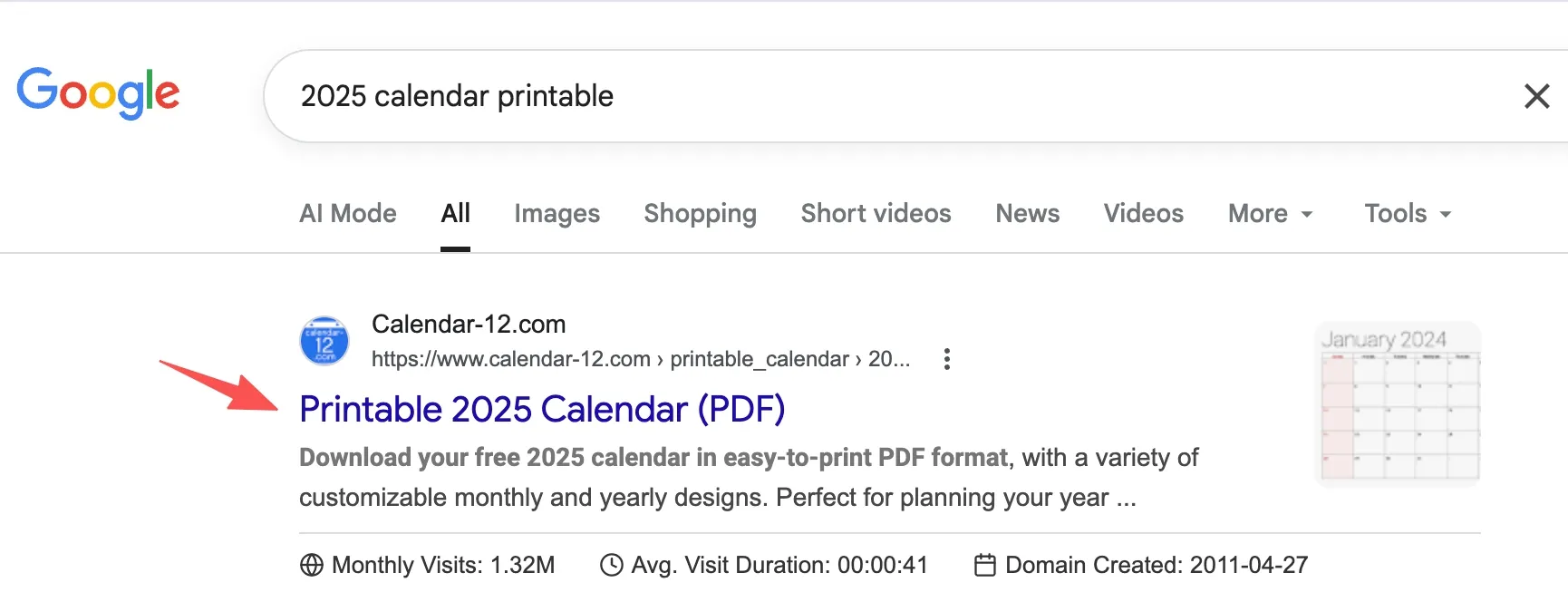Switch to the News search tab

1027,214
